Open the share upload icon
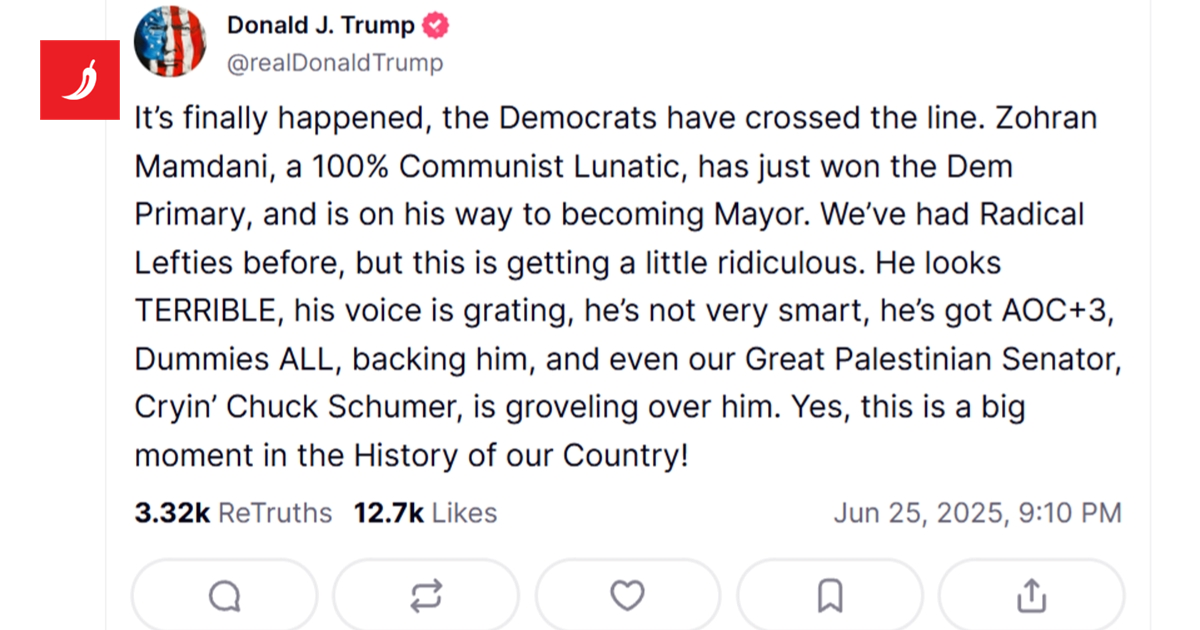Viewport: 1200px width, 630px height. 1031,597
